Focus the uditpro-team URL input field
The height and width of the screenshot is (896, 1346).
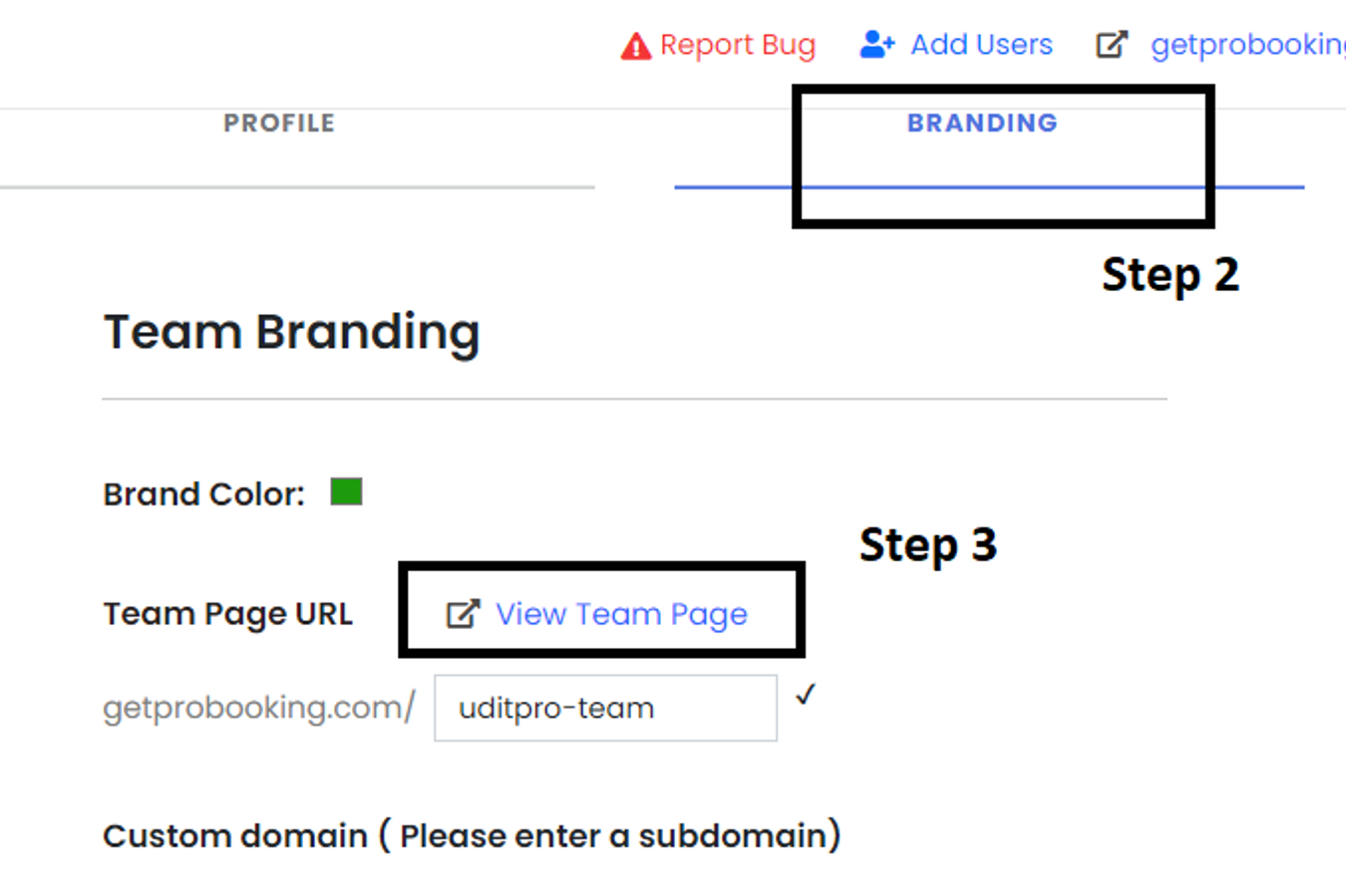point(605,708)
